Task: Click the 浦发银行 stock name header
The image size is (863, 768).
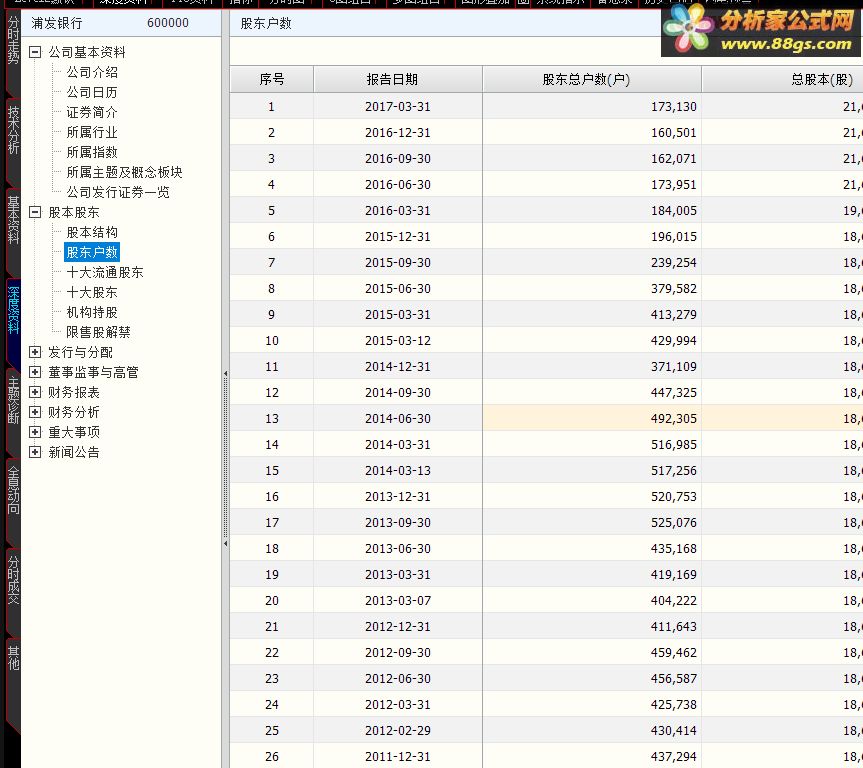Action: tap(57, 23)
